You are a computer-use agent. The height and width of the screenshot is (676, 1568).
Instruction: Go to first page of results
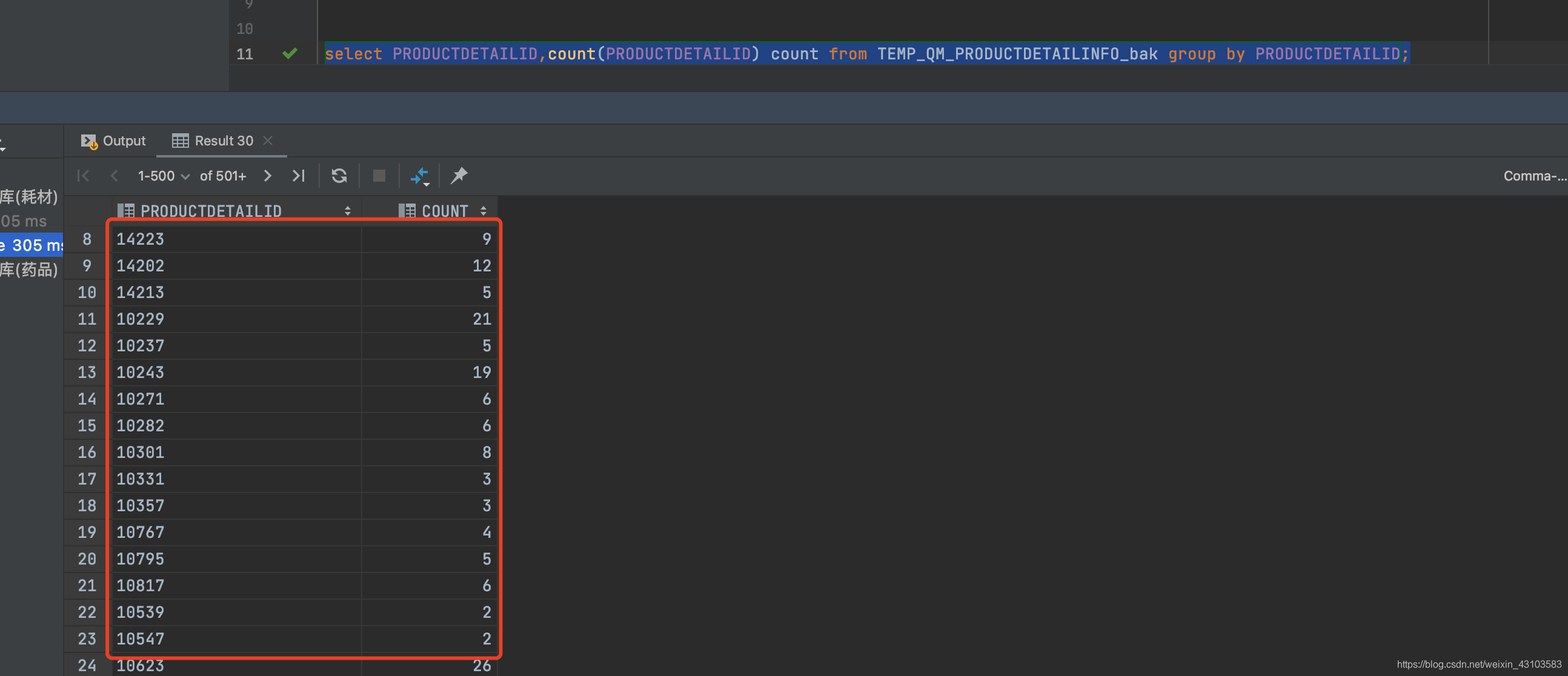pos(84,176)
